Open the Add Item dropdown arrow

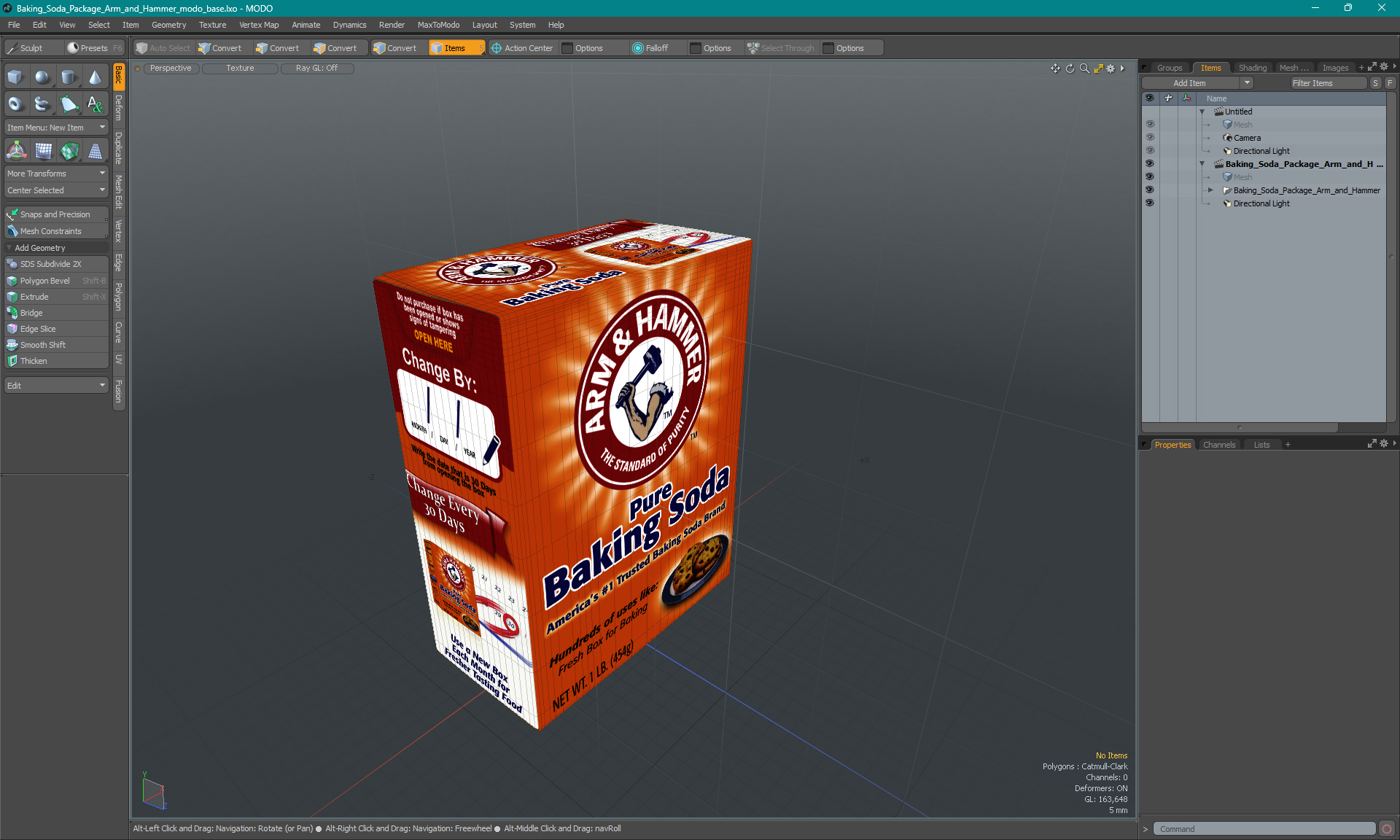coord(1247,83)
